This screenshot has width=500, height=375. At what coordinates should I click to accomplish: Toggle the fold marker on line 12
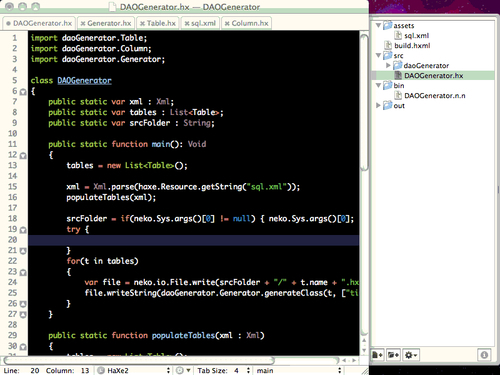click(23, 156)
